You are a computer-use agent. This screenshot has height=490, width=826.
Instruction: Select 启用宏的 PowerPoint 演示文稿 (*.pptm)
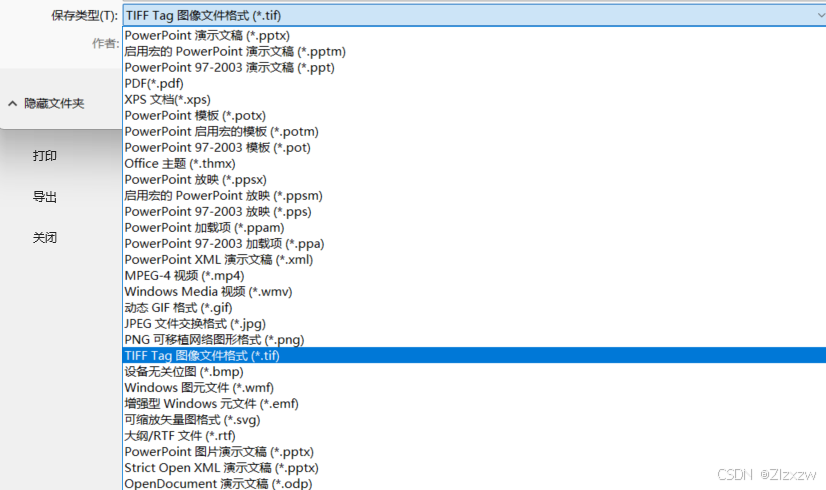click(x=474, y=52)
